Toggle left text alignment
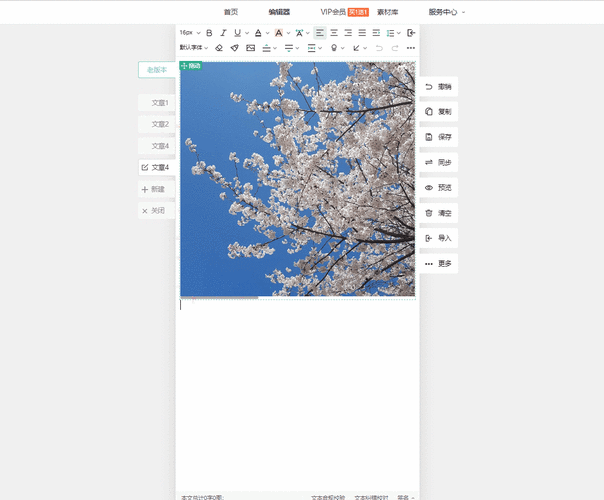604x500 pixels. point(320,33)
